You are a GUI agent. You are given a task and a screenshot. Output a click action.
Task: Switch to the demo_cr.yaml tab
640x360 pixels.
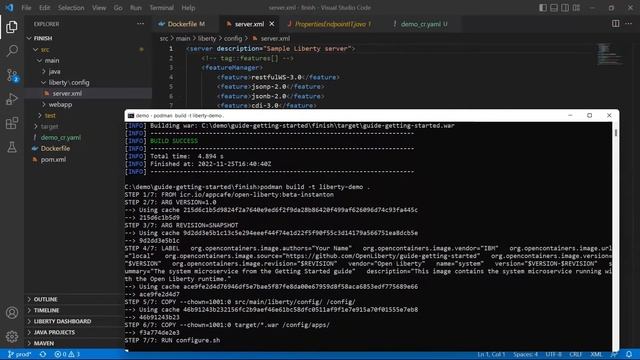[x=423, y=24]
